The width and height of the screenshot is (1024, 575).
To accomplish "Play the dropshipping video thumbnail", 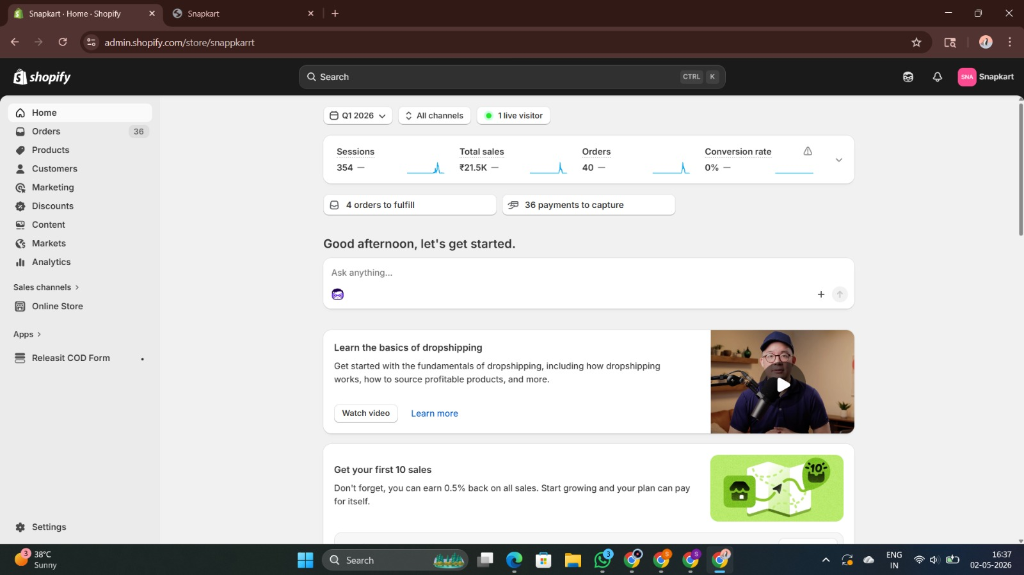I will pos(782,384).
